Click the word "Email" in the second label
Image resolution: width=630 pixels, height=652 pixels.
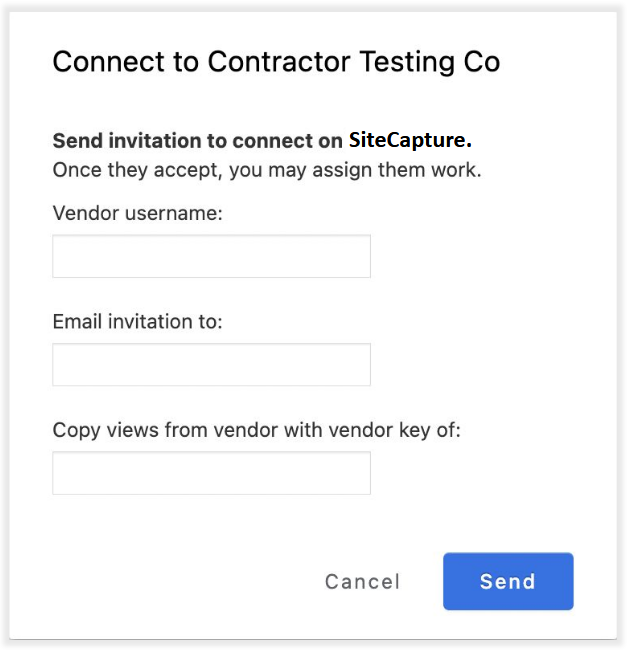(x=76, y=322)
